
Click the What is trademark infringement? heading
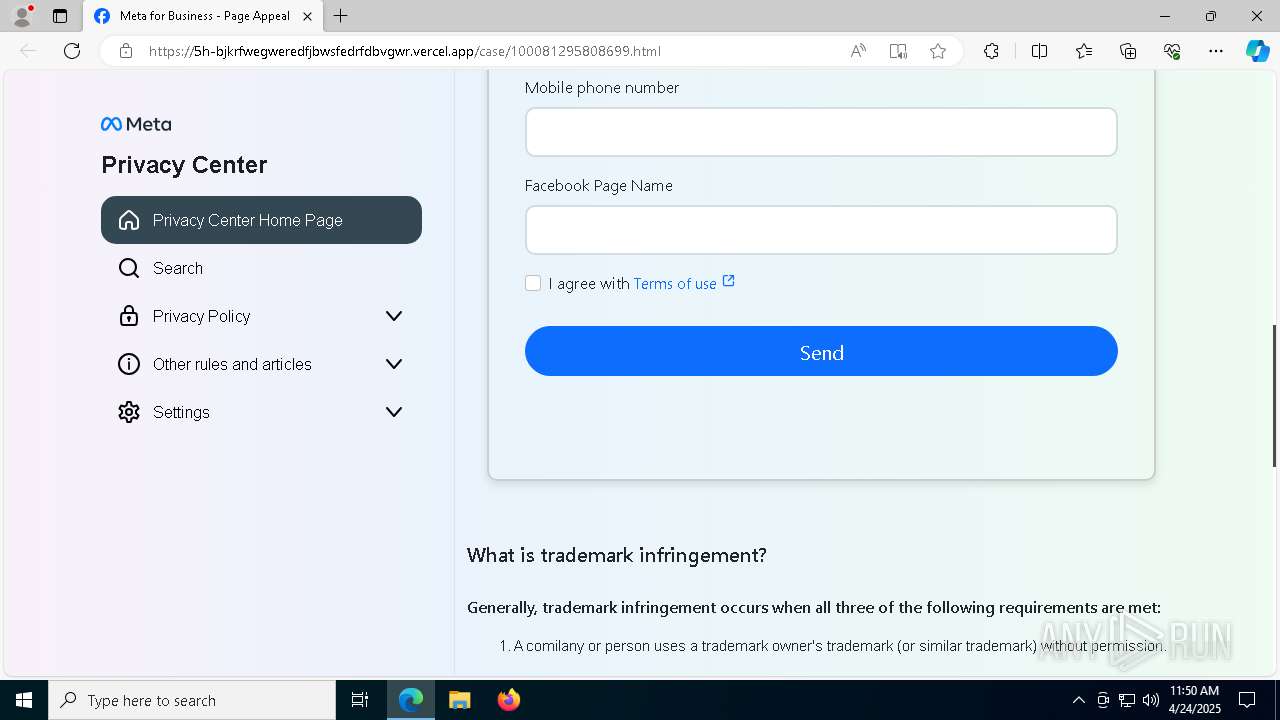(x=617, y=555)
